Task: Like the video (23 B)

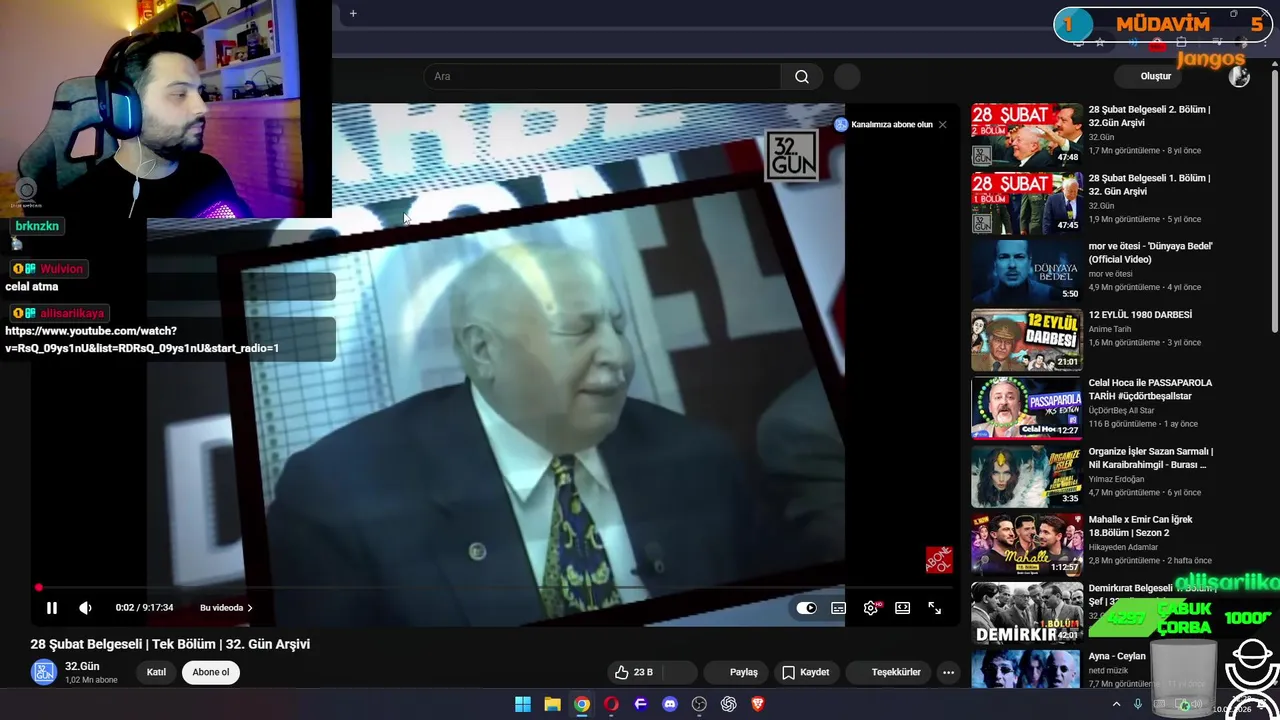Action: click(x=634, y=672)
